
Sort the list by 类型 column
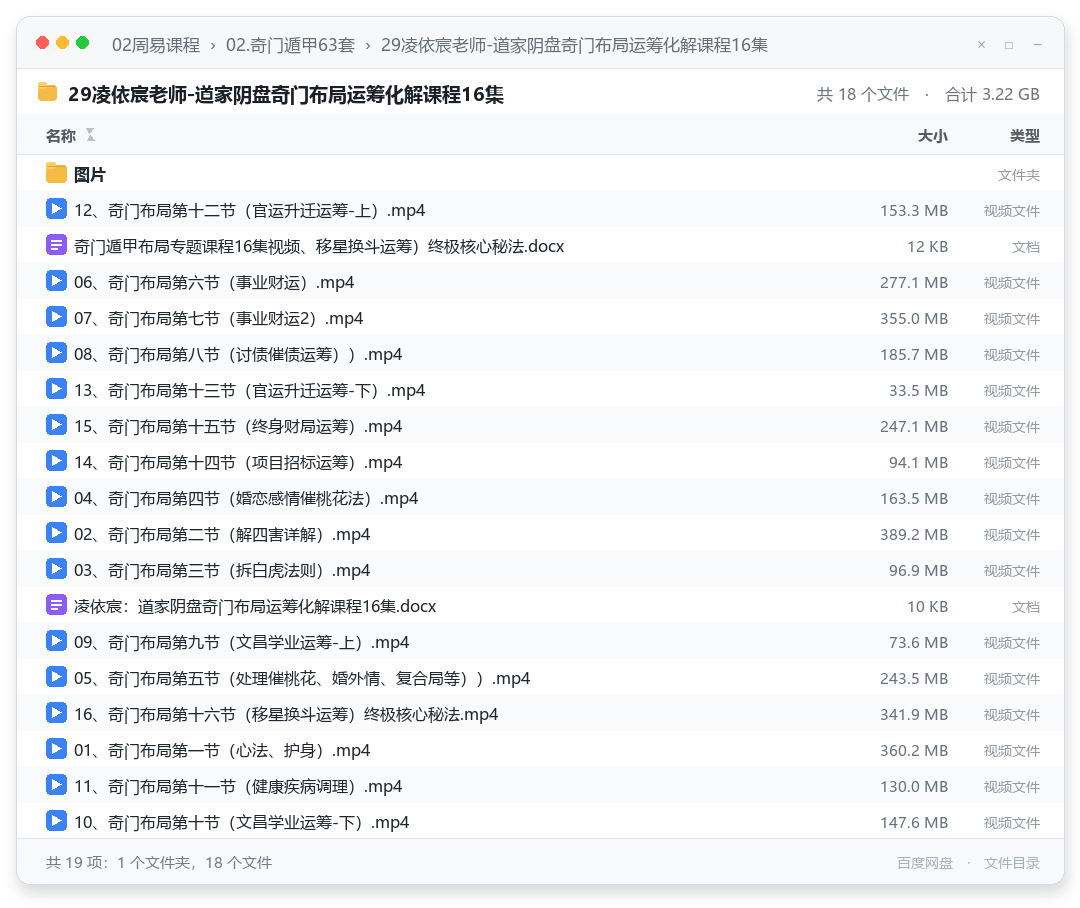click(x=1025, y=136)
